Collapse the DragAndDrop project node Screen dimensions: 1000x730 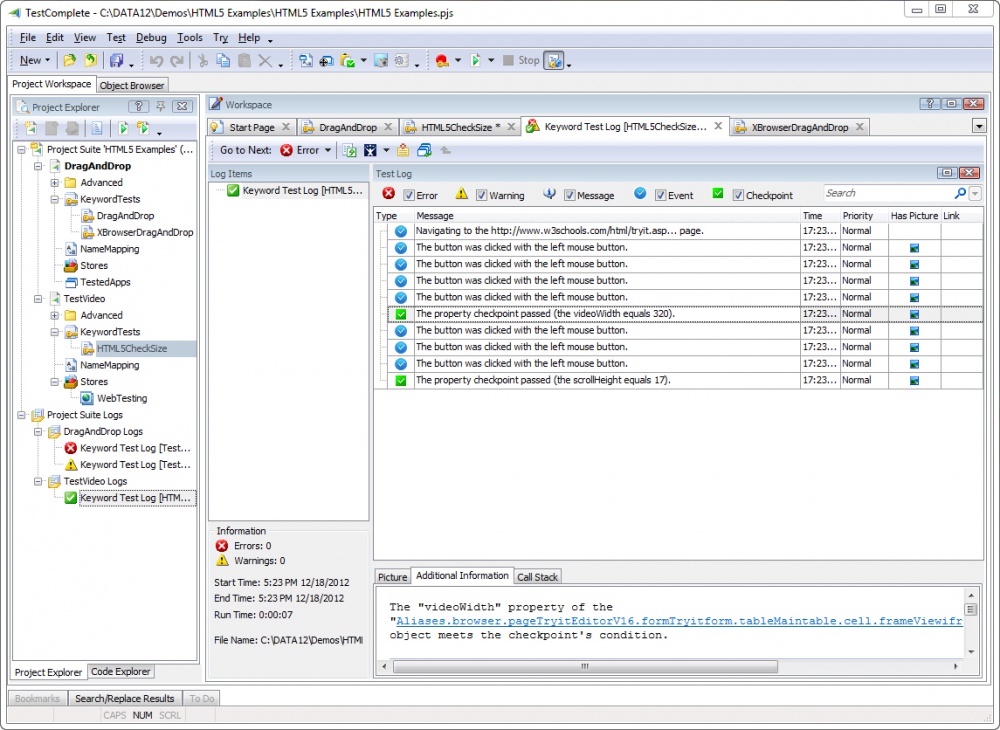38,166
